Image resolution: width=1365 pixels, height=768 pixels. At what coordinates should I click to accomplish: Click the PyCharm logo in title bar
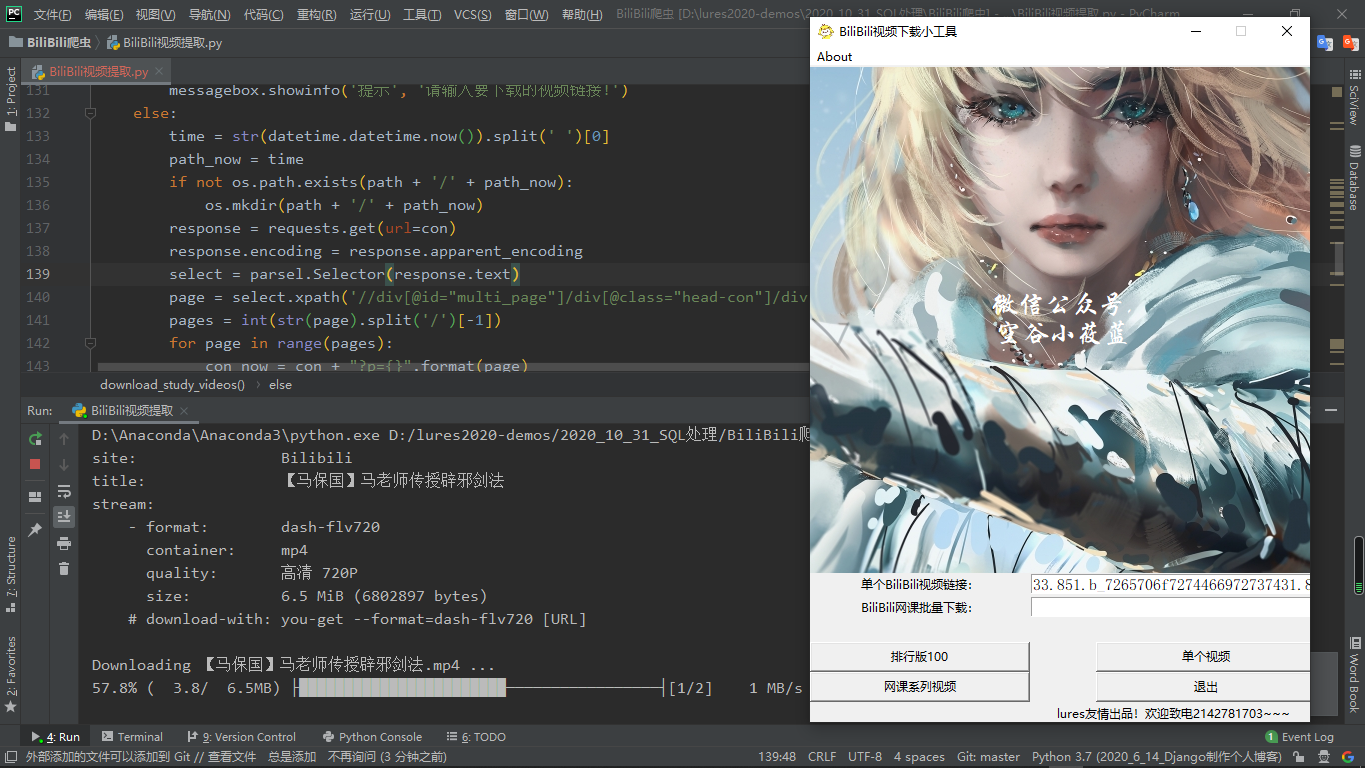pos(14,14)
